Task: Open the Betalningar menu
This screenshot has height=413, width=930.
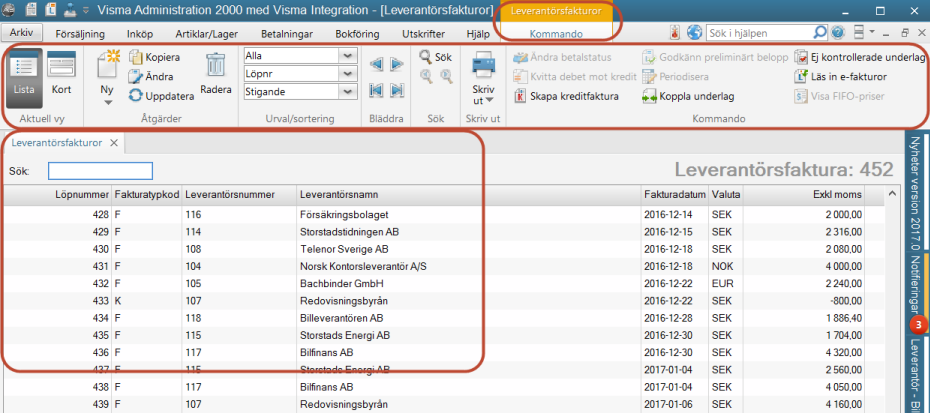Action: coord(286,34)
